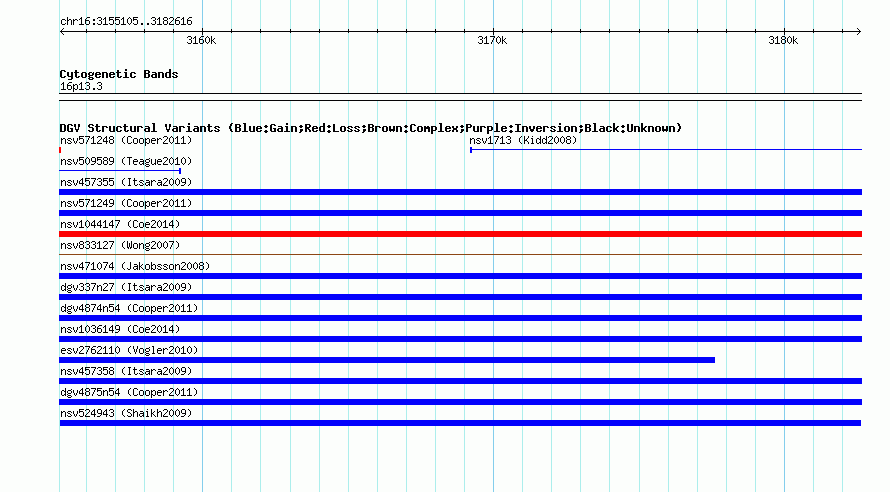This screenshot has width=890, height=492.
Task: Click the blue bar under nsv457358
Action: click(460, 381)
